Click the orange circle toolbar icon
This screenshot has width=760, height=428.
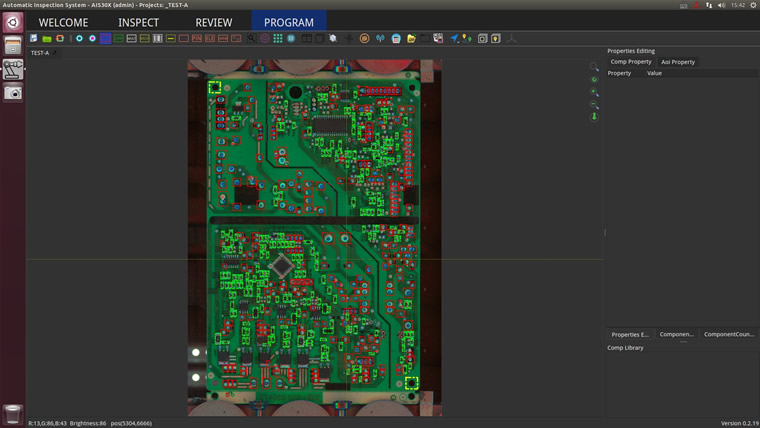[364, 38]
